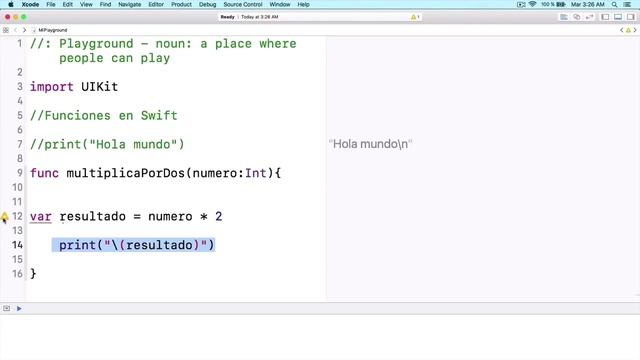The image size is (640, 360).
Task: Open Spotlight search in menu bar
Action: 614,4
